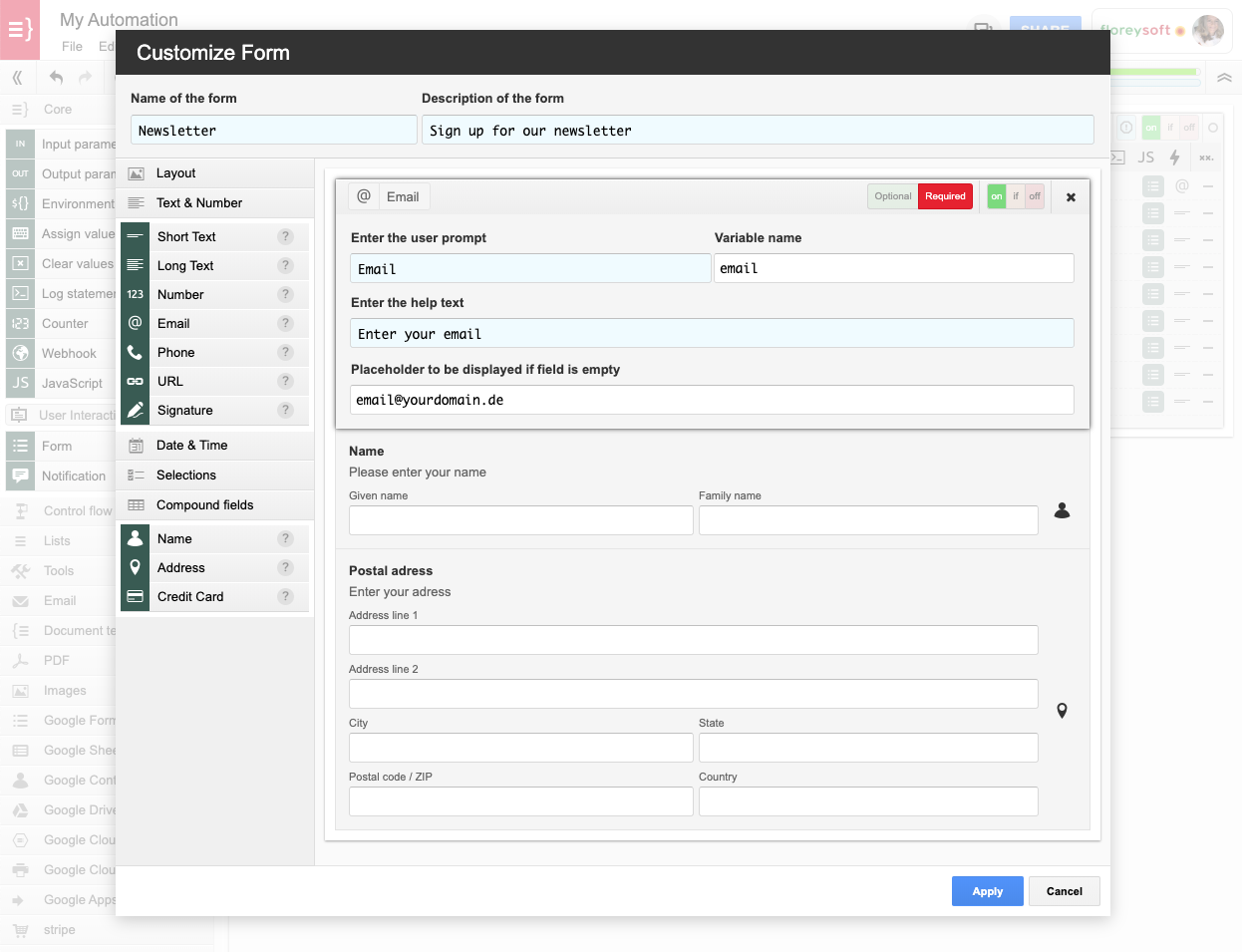
Task: Collapse the Text & Number section
Action: point(215,203)
